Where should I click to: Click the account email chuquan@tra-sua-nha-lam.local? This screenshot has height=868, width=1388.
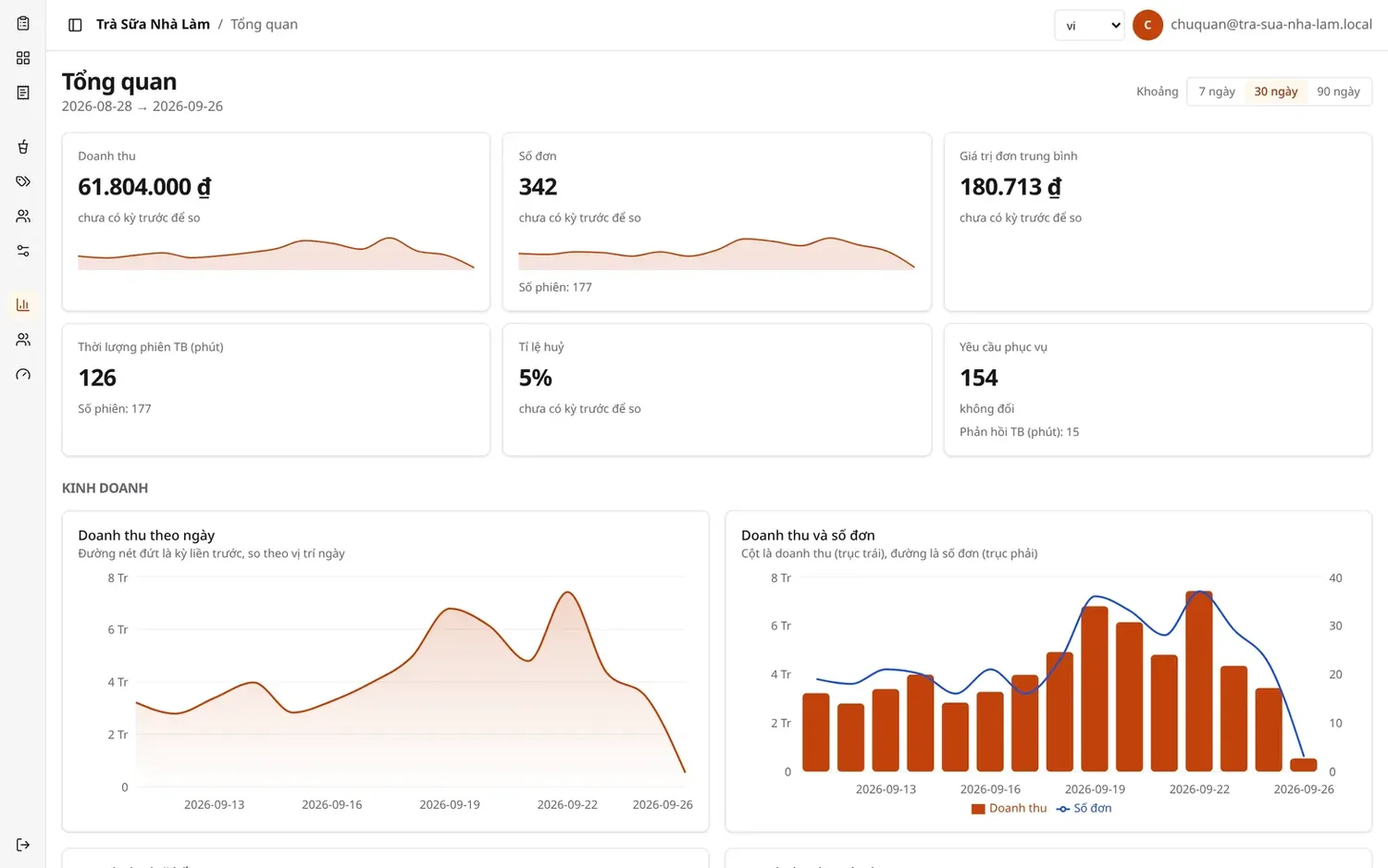click(x=1271, y=24)
